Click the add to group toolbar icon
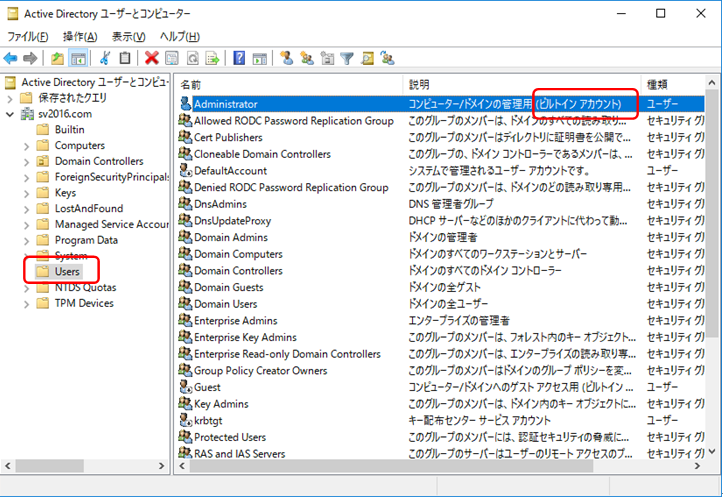Image resolution: width=723 pixels, height=497 pixels. click(387, 59)
